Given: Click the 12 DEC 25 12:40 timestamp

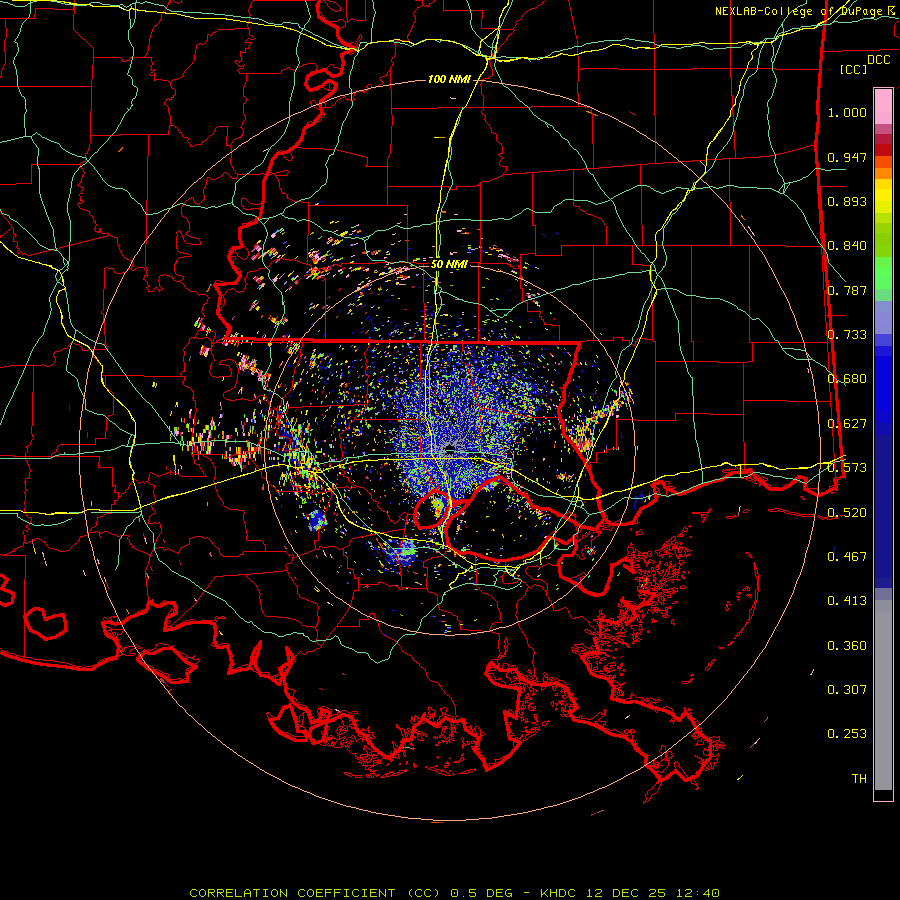Looking at the screenshot, I should [653, 893].
